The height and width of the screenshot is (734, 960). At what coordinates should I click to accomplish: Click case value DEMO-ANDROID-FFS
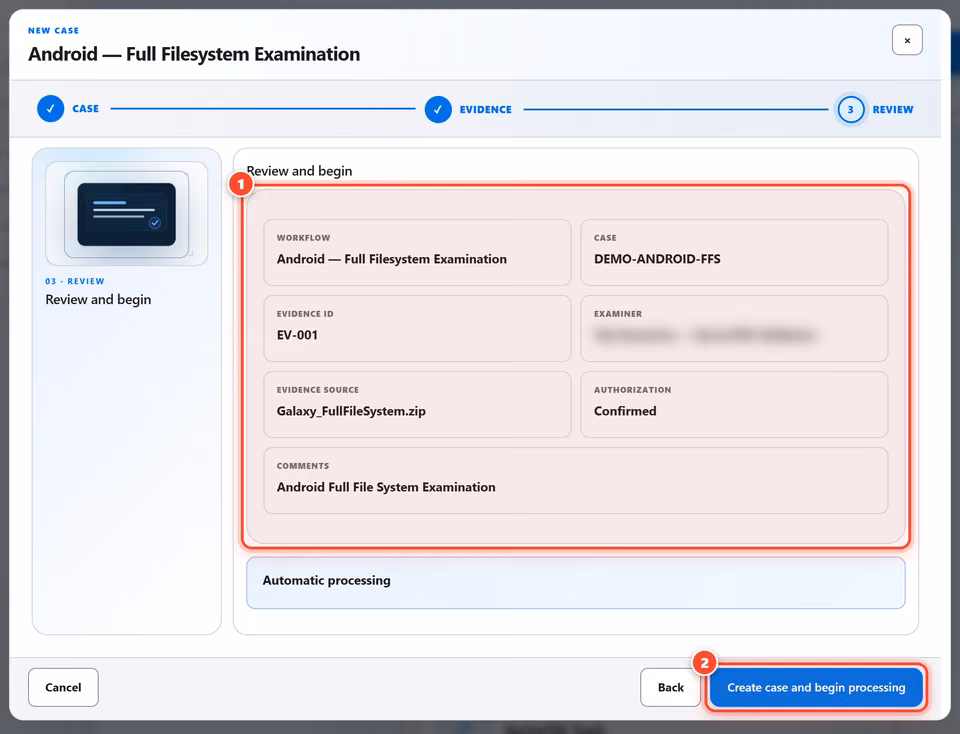pyautogui.click(x=657, y=259)
